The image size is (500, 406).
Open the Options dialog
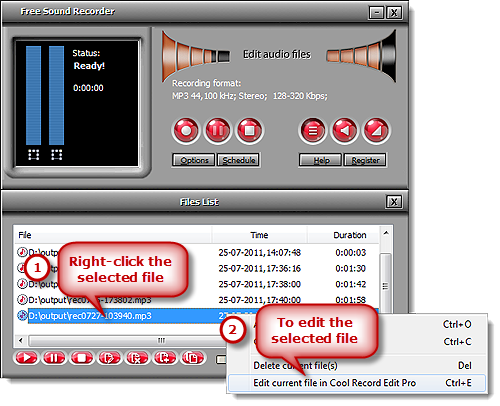tap(194, 160)
